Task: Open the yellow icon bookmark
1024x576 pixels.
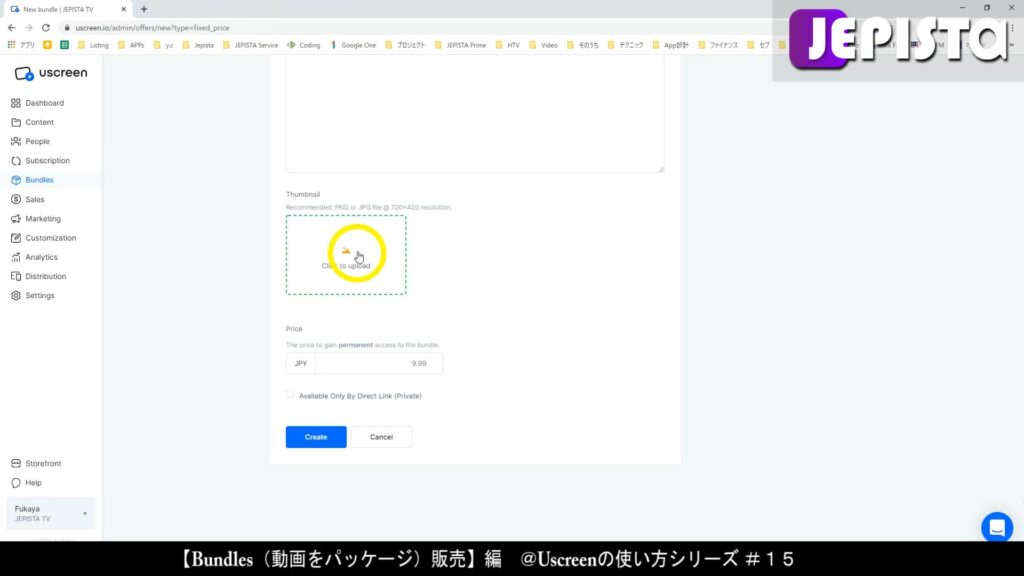Action: (48, 45)
